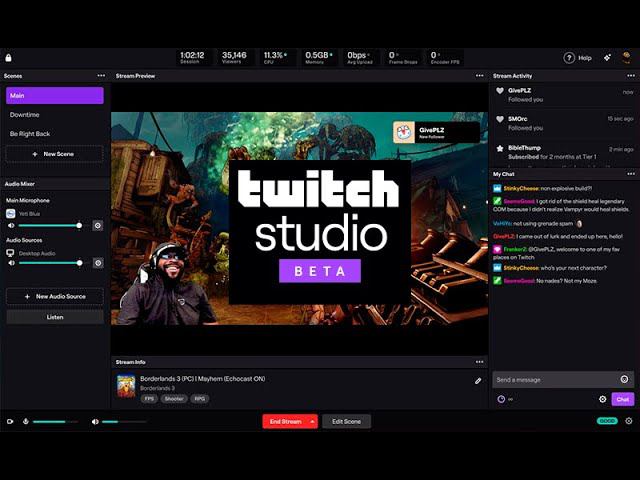Click the 0.5GB Memory stat
Screen dimensions: 640x480
click(x=319, y=58)
